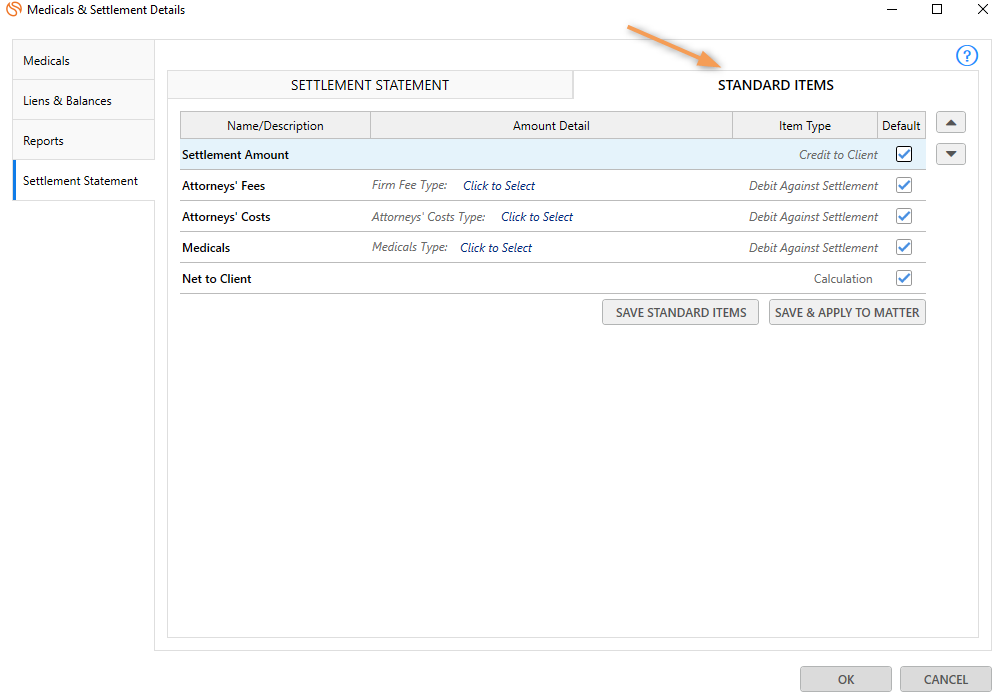Select Firm Fee Type via Click to Select
Screen dimensions: 1005x700
point(499,186)
